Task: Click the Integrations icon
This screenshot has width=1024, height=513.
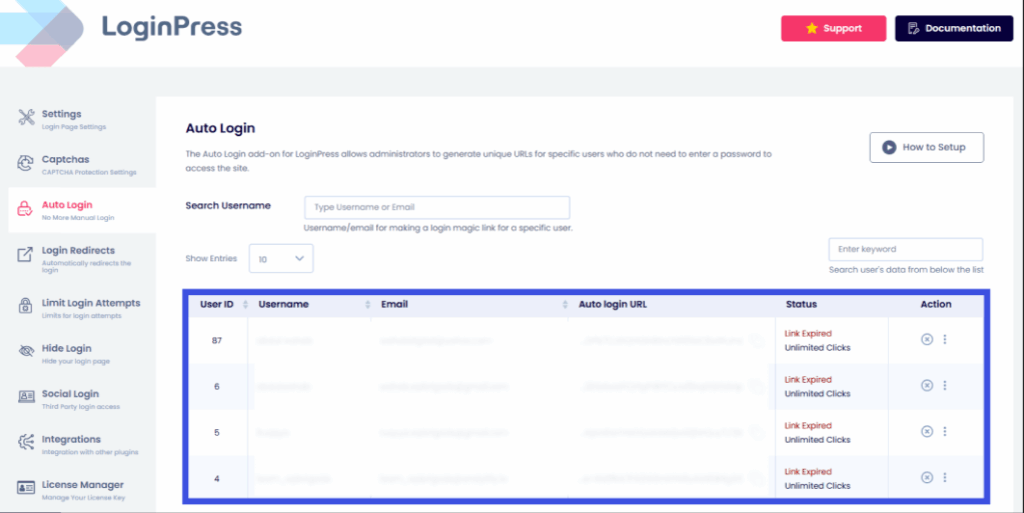Action: [25, 442]
